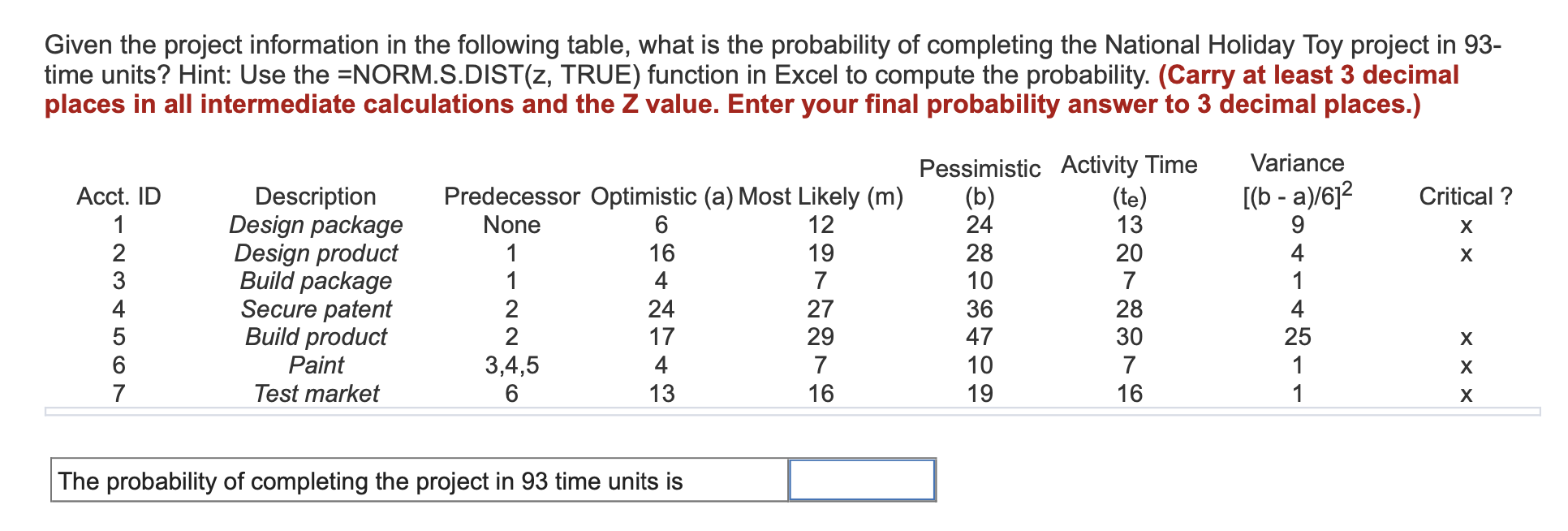Select the Pessimistic (b) header
Image resolution: width=1568 pixels, height=531 pixels.
980,182
